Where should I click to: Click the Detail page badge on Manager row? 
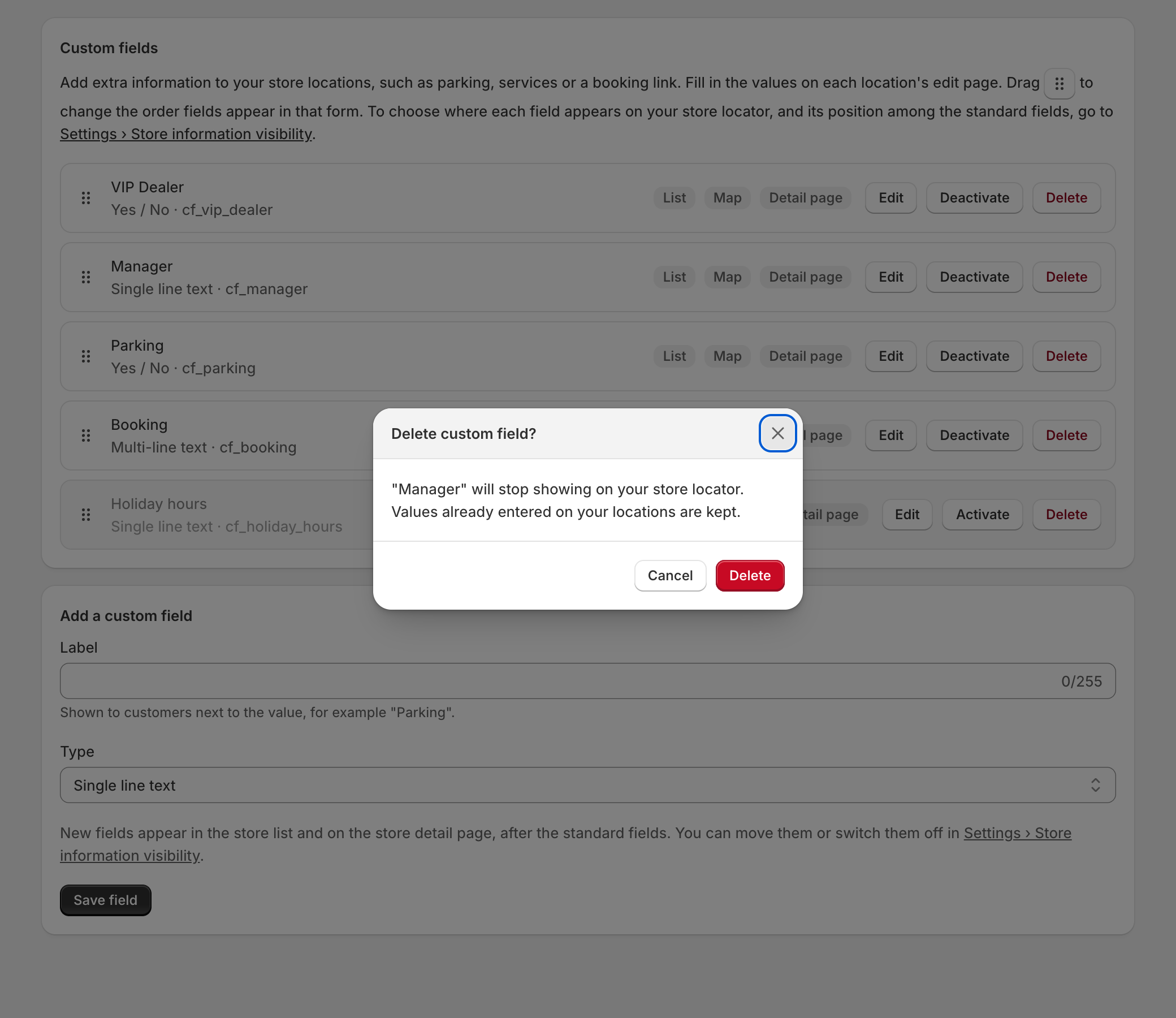[805, 277]
